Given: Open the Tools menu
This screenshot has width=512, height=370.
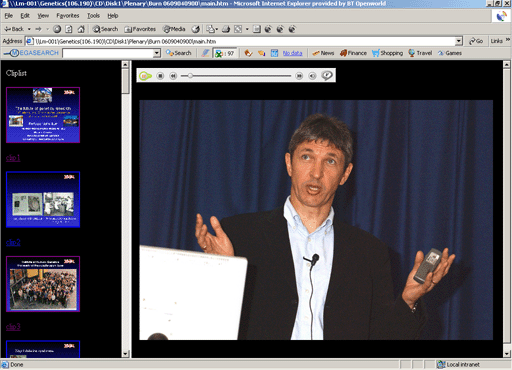Looking at the screenshot, I should pos(93,16).
